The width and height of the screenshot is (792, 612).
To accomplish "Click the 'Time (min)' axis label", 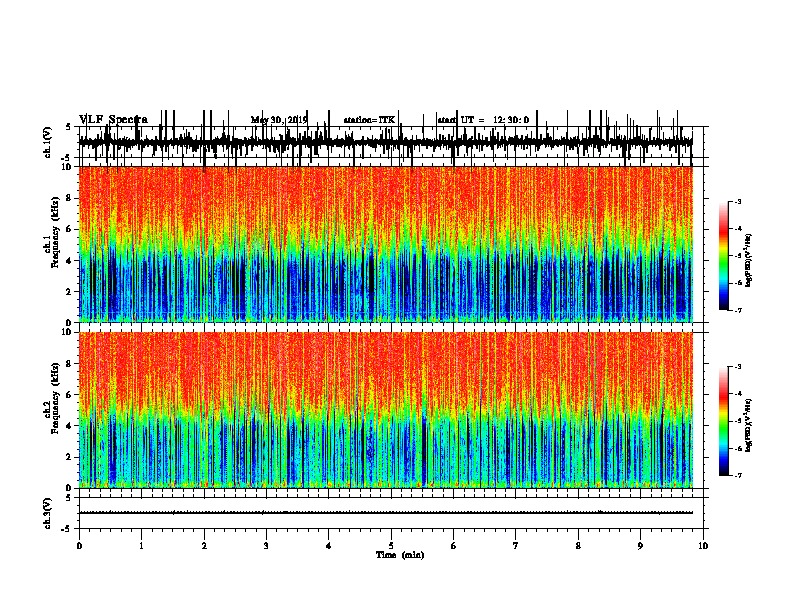I will point(400,555).
